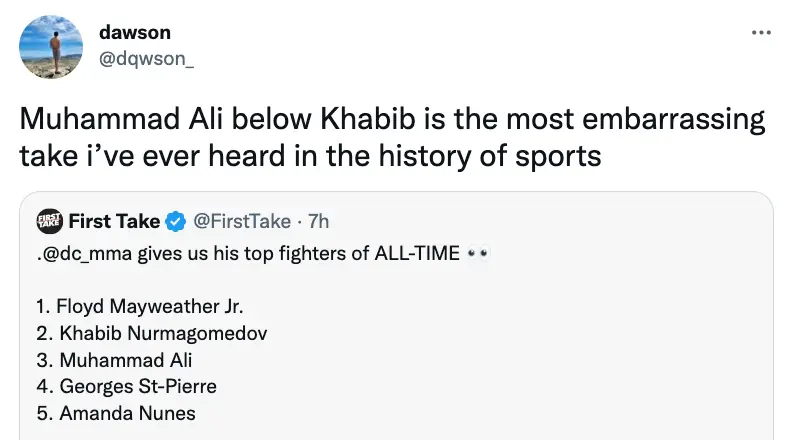Click "most embarrassing" in the main tweet
792x440 pixels.
(x=665, y=121)
